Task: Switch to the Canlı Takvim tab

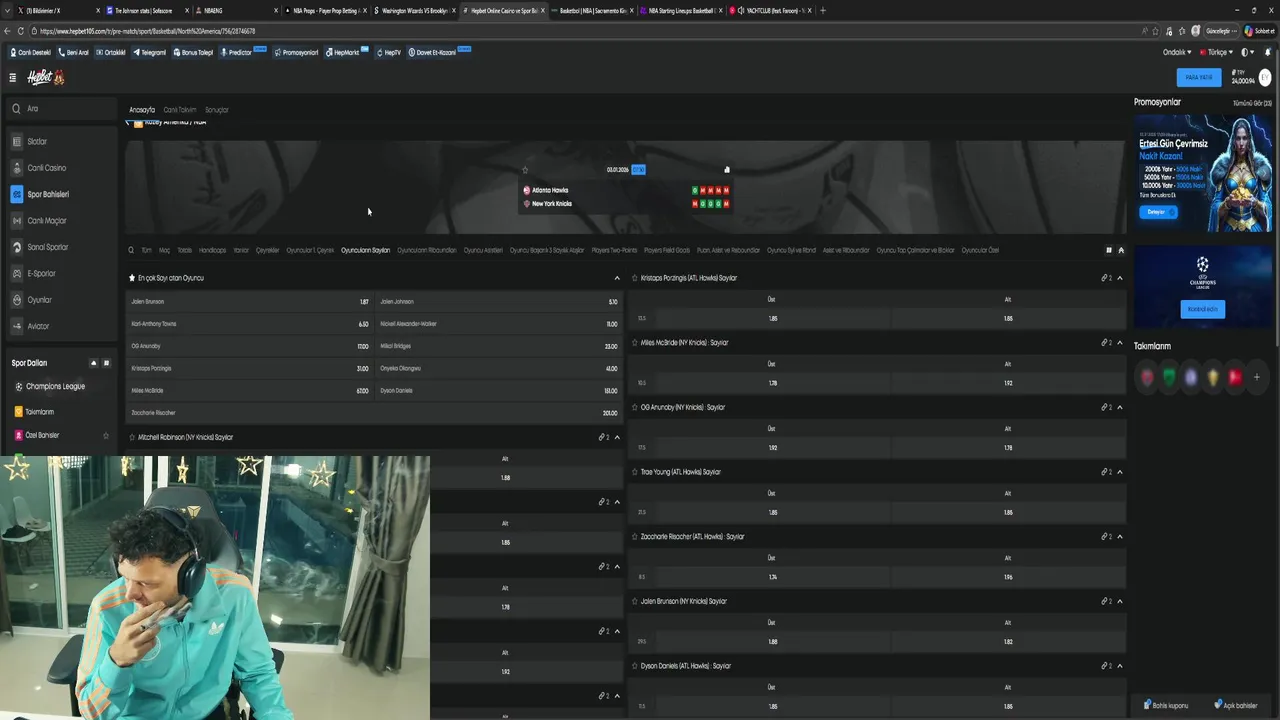Action: pyautogui.click(x=180, y=110)
